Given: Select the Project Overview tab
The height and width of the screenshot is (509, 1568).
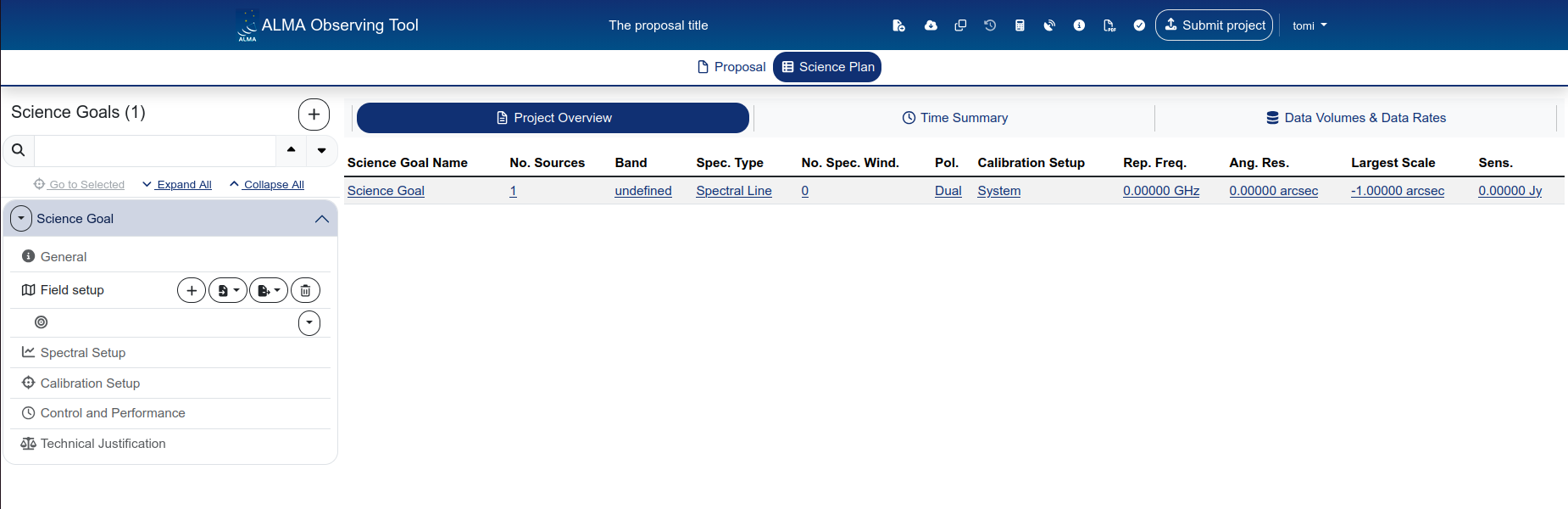Looking at the screenshot, I should (x=553, y=118).
